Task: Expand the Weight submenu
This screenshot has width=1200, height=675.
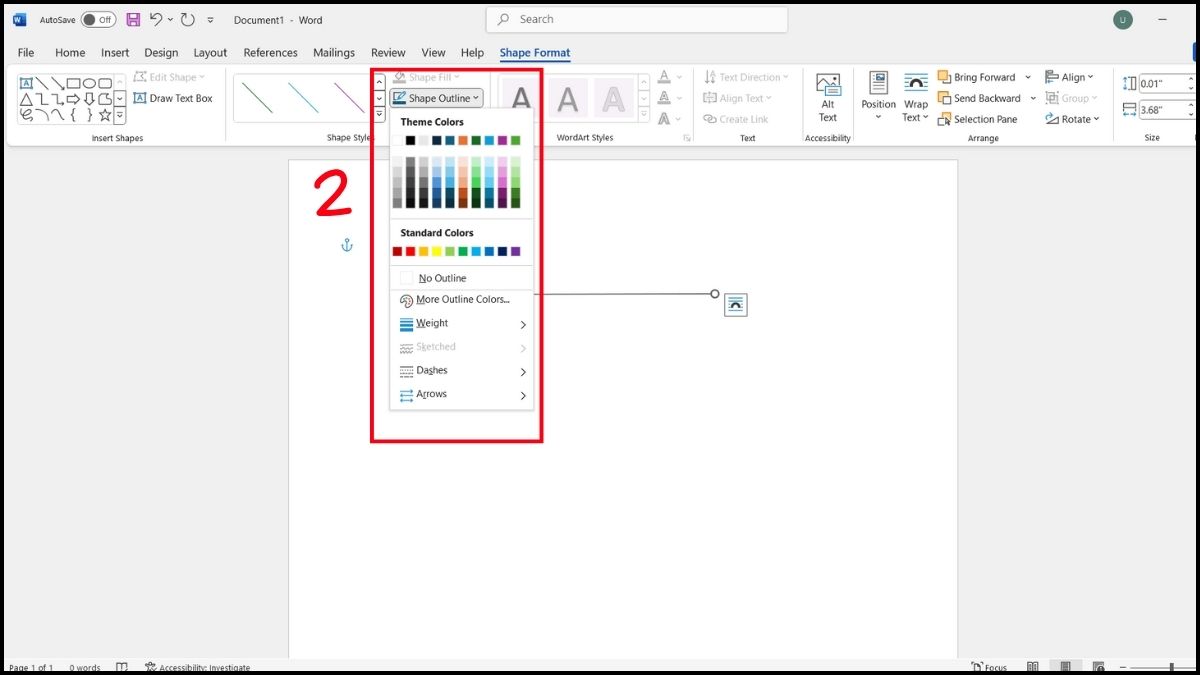Action: click(x=461, y=324)
